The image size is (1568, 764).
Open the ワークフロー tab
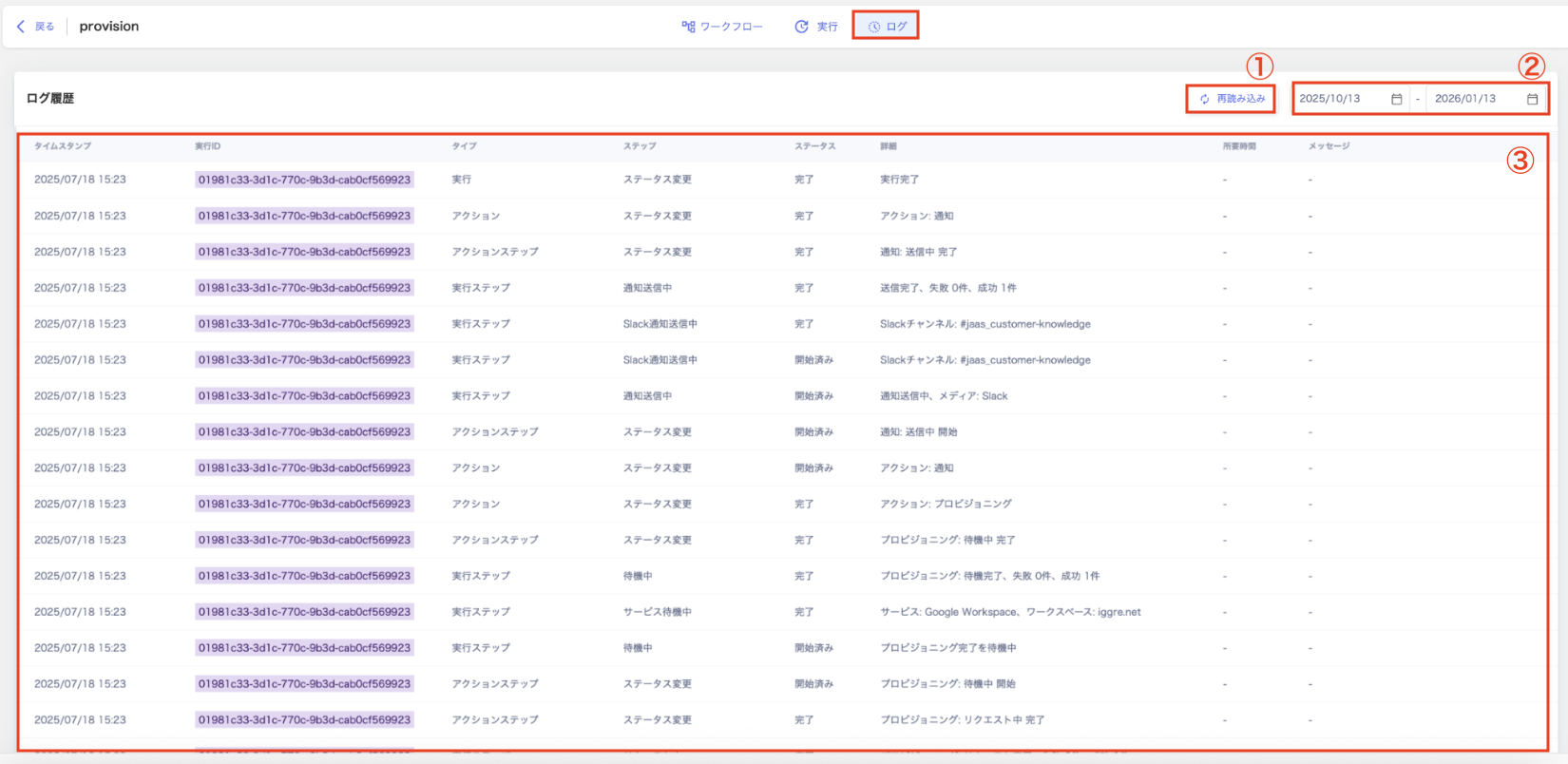(722, 27)
